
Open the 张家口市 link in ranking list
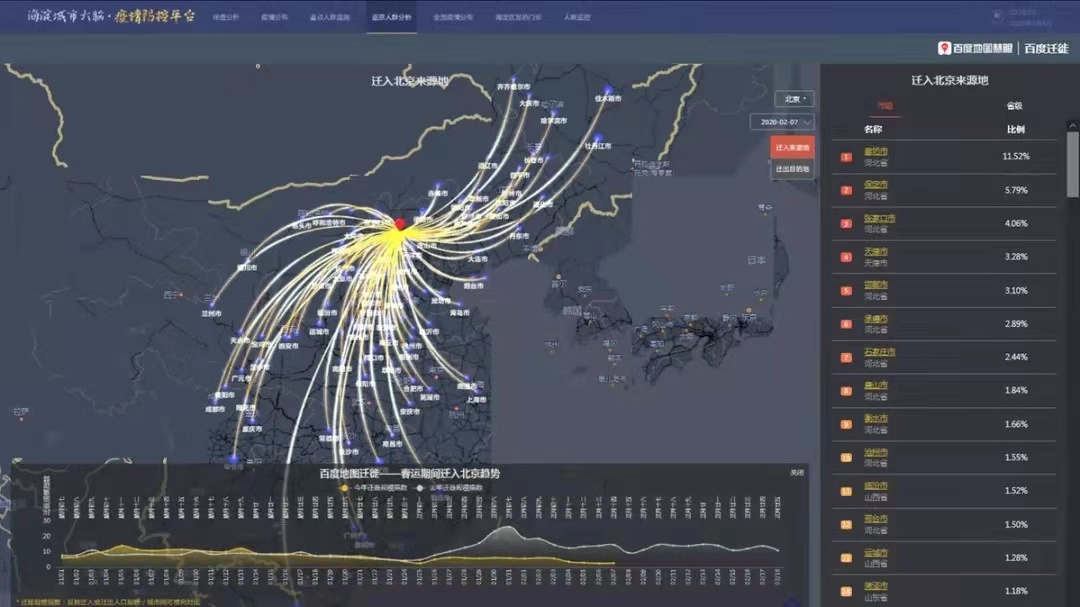point(880,218)
